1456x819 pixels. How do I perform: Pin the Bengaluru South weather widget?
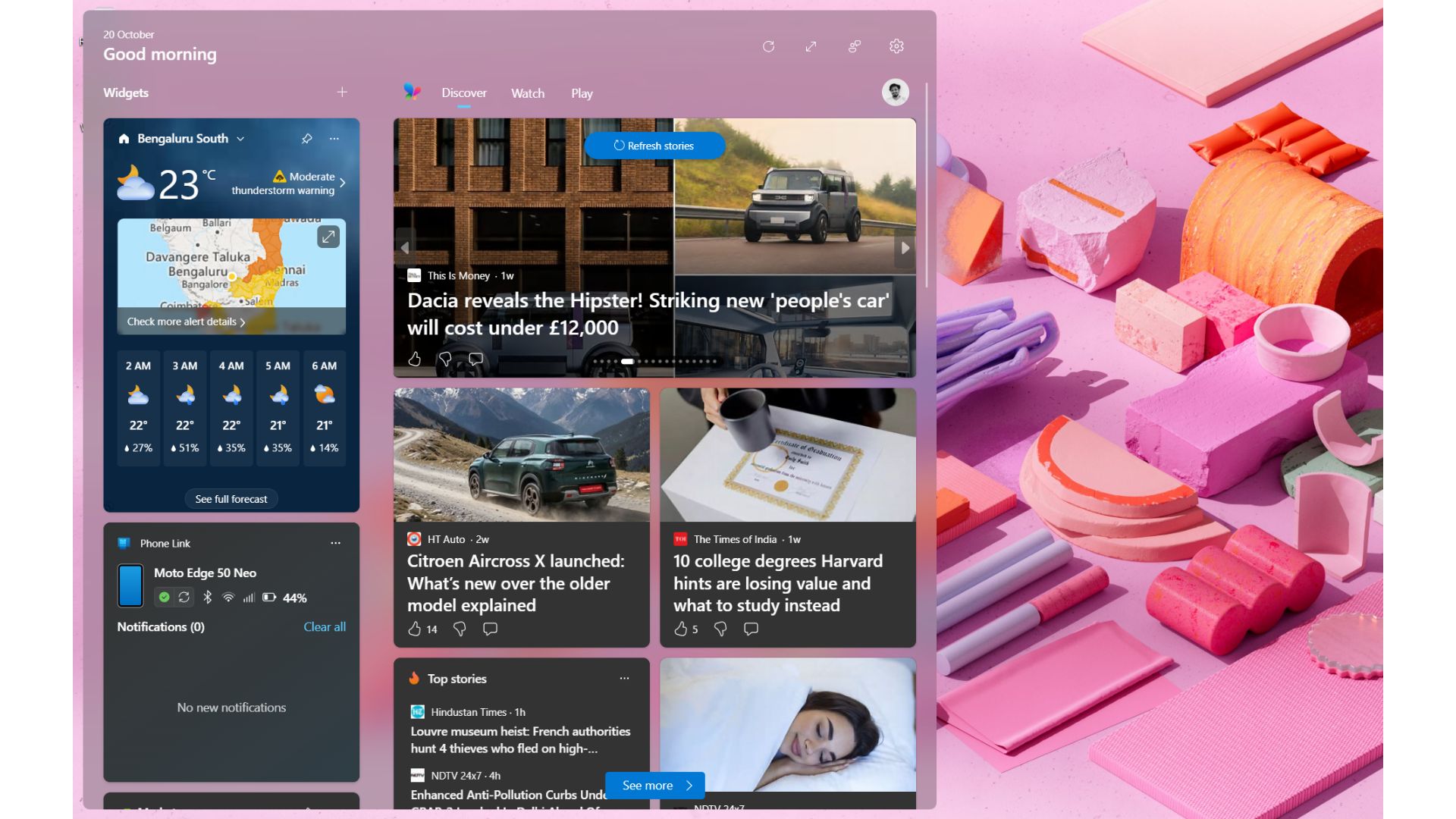(306, 139)
